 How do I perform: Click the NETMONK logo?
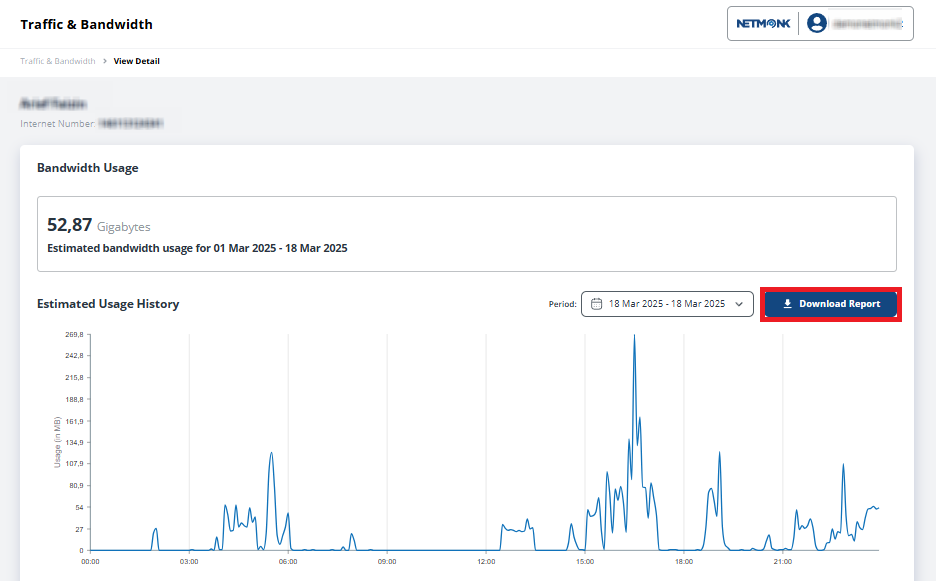(763, 23)
